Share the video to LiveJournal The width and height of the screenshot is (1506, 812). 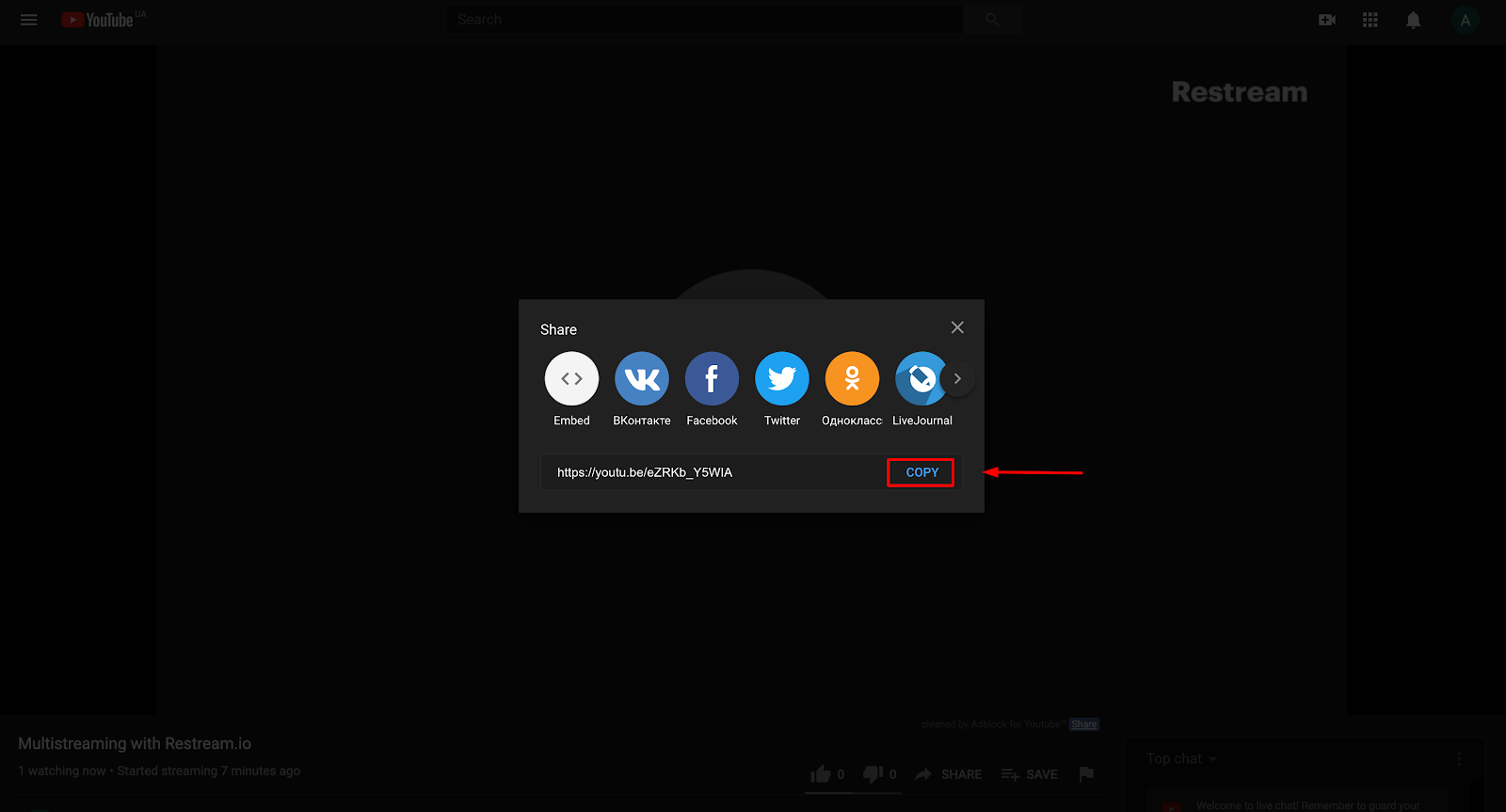click(921, 378)
